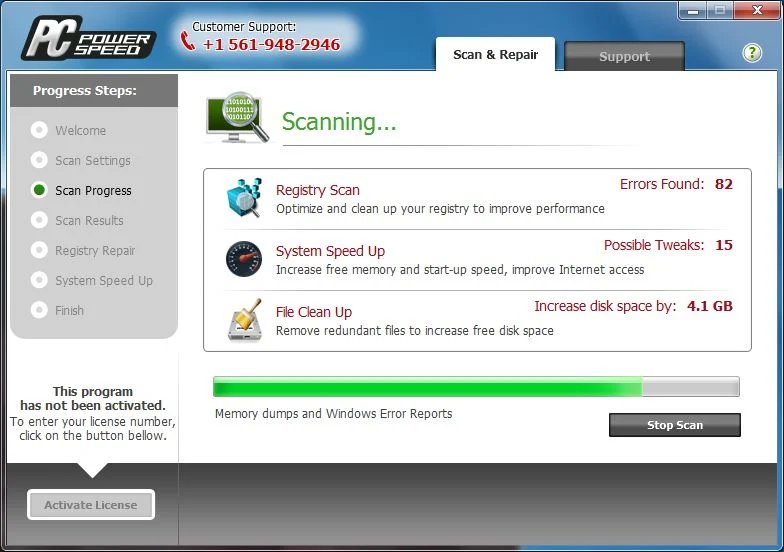Open the Support tab
Image resolution: width=784 pixels, height=552 pixels.
pyautogui.click(x=624, y=56)
